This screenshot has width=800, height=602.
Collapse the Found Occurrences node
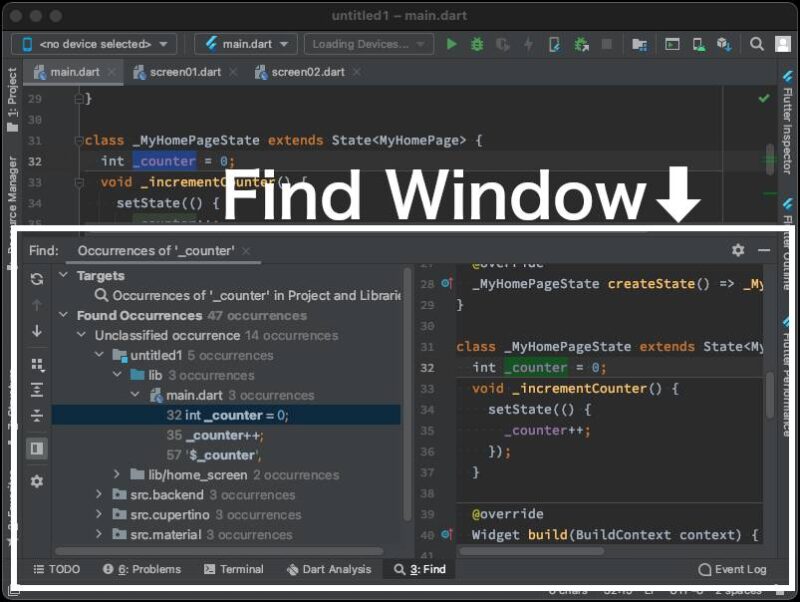[x=63, y=315]
